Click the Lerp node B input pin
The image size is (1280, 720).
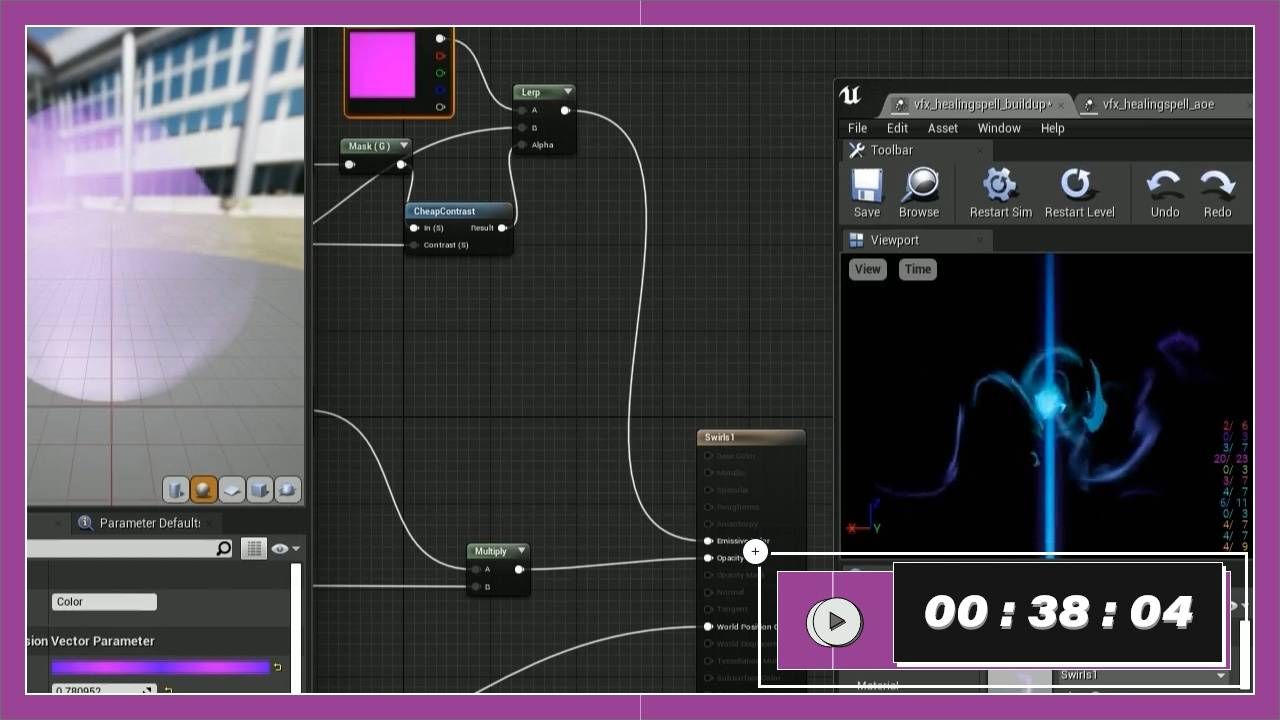pyautogui.click(x=522, y=128)
